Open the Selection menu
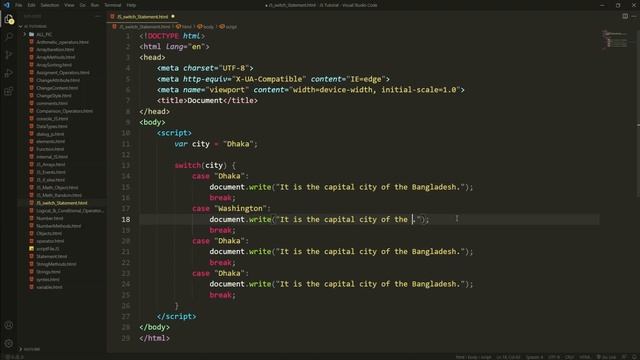 [50, 5]
